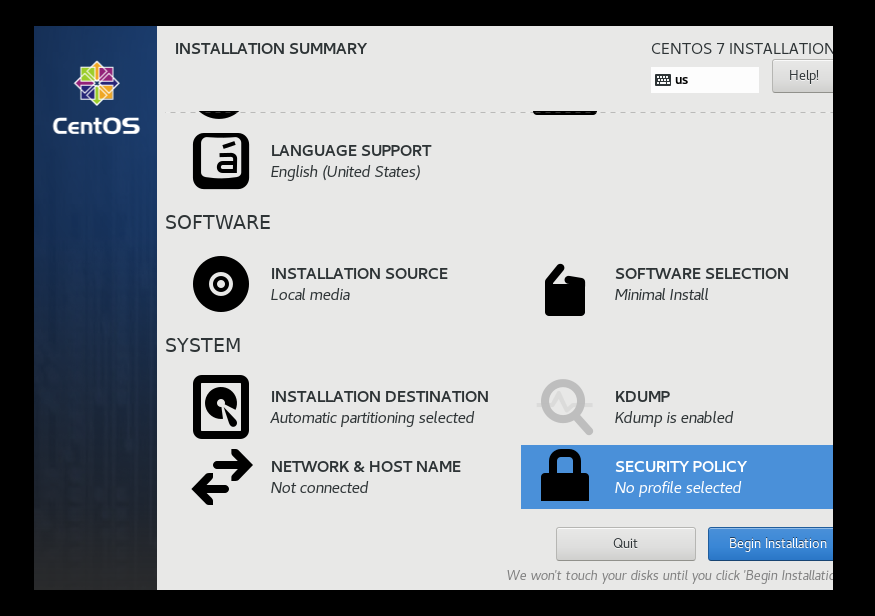Click the Quit button
This screenshot has height=616, width=875.
[x=626, y=543]
